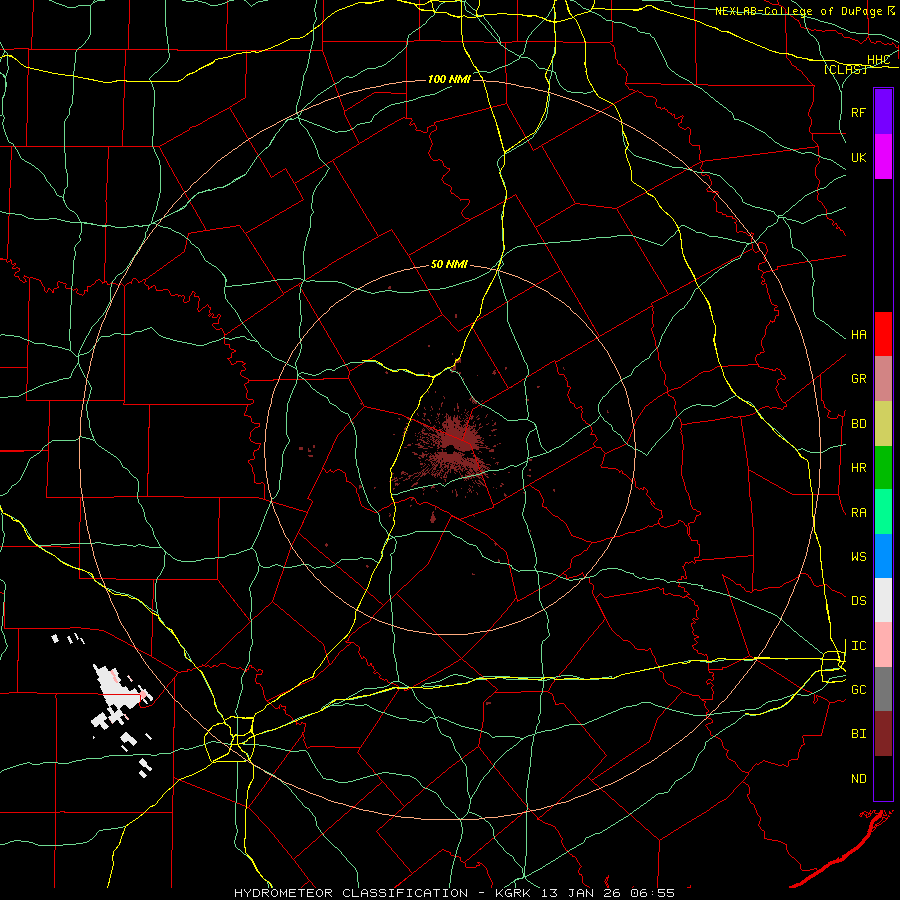The image size is (900, 900).
Task: Pick the HR green legend swatch
Action: click(883, 468)
